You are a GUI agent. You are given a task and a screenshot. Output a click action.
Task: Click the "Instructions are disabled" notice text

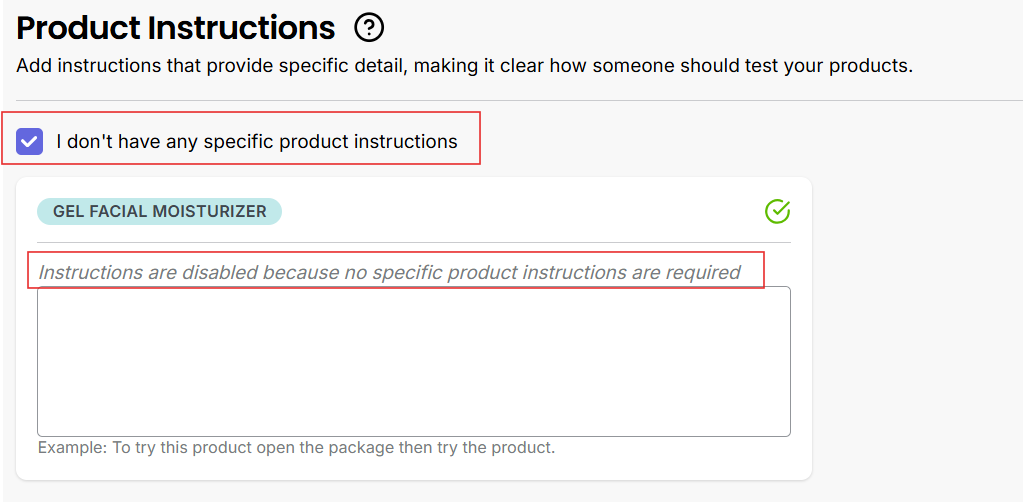(389, 272)
